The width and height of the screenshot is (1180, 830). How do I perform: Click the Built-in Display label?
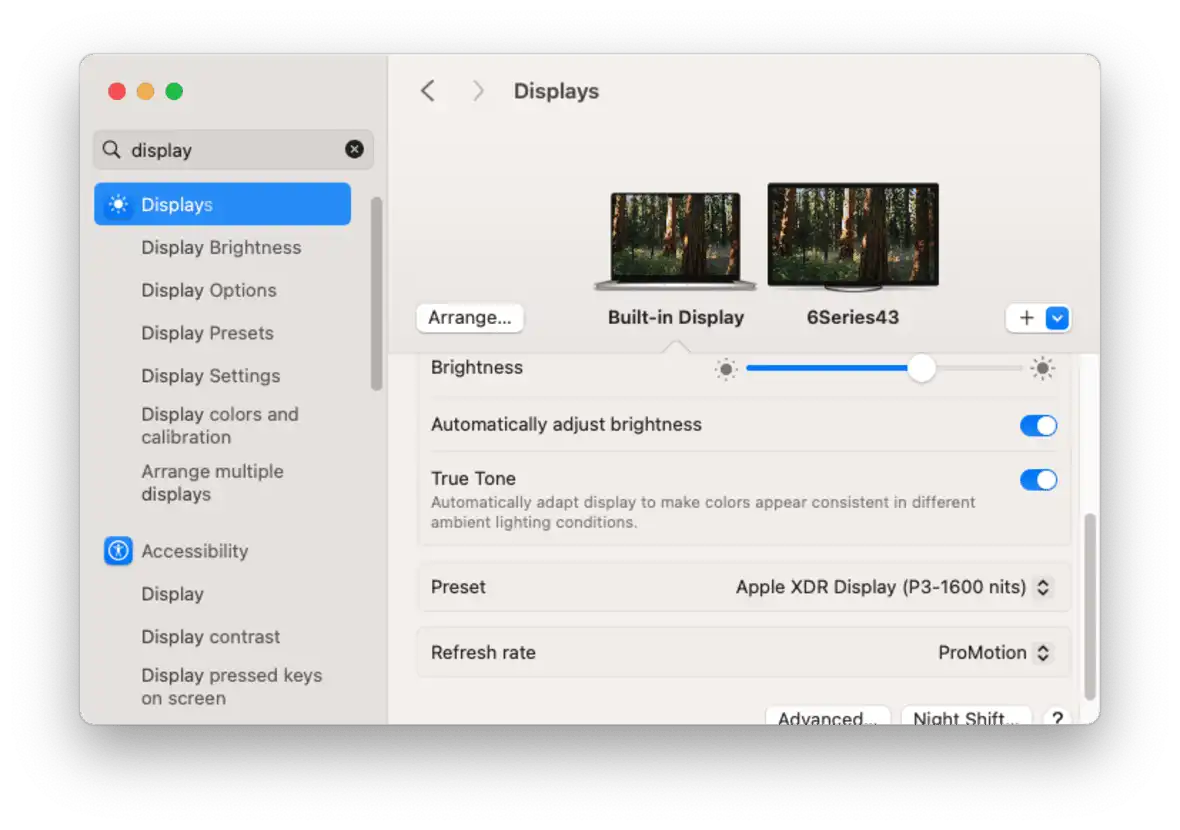tap(676, 318)
